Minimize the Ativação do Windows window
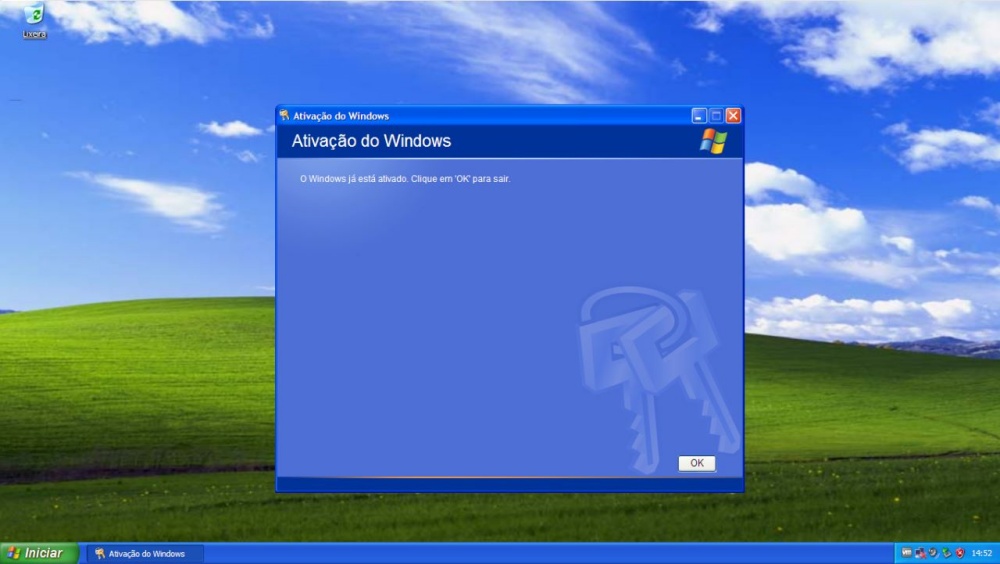The height and width of the screenshot is (564, 1000). coord(699,115)
